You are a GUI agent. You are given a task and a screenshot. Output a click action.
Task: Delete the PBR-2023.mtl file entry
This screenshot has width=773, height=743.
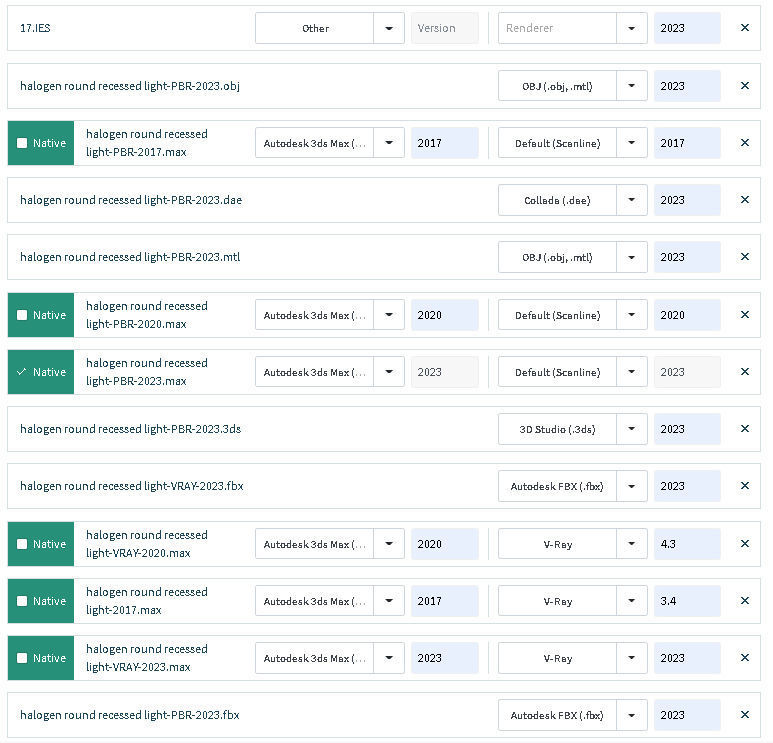click(x=744, y=257)
